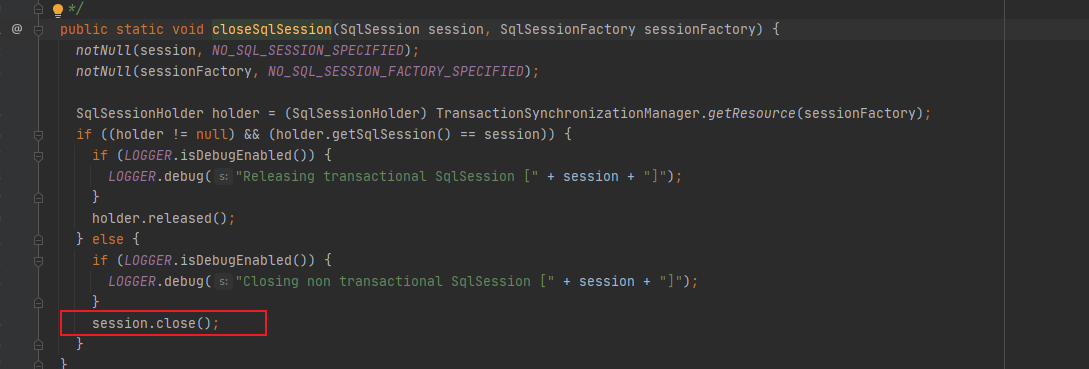Click the fold end marker beside the */ comment
This screenshot has width=1089, height=369.
pyautogui.click(x=38, y=10)
